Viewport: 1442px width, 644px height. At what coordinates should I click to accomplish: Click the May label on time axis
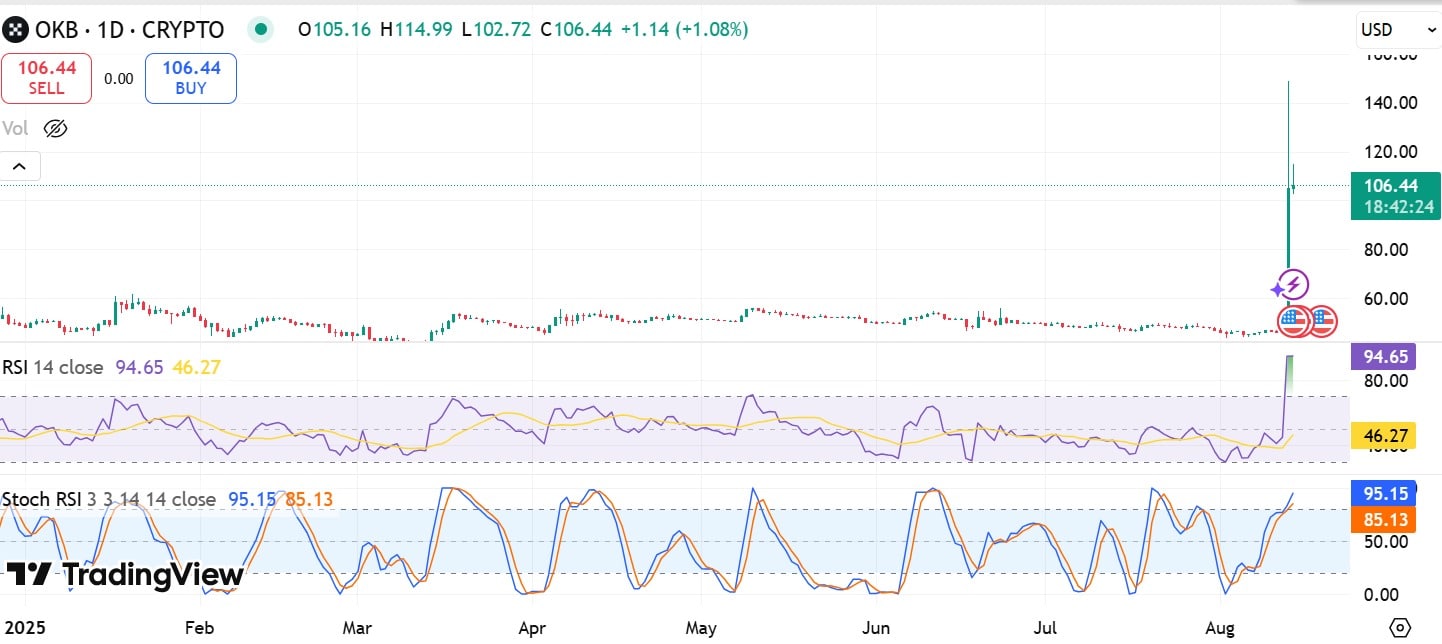pyautogui.click(x=701, y=628)
